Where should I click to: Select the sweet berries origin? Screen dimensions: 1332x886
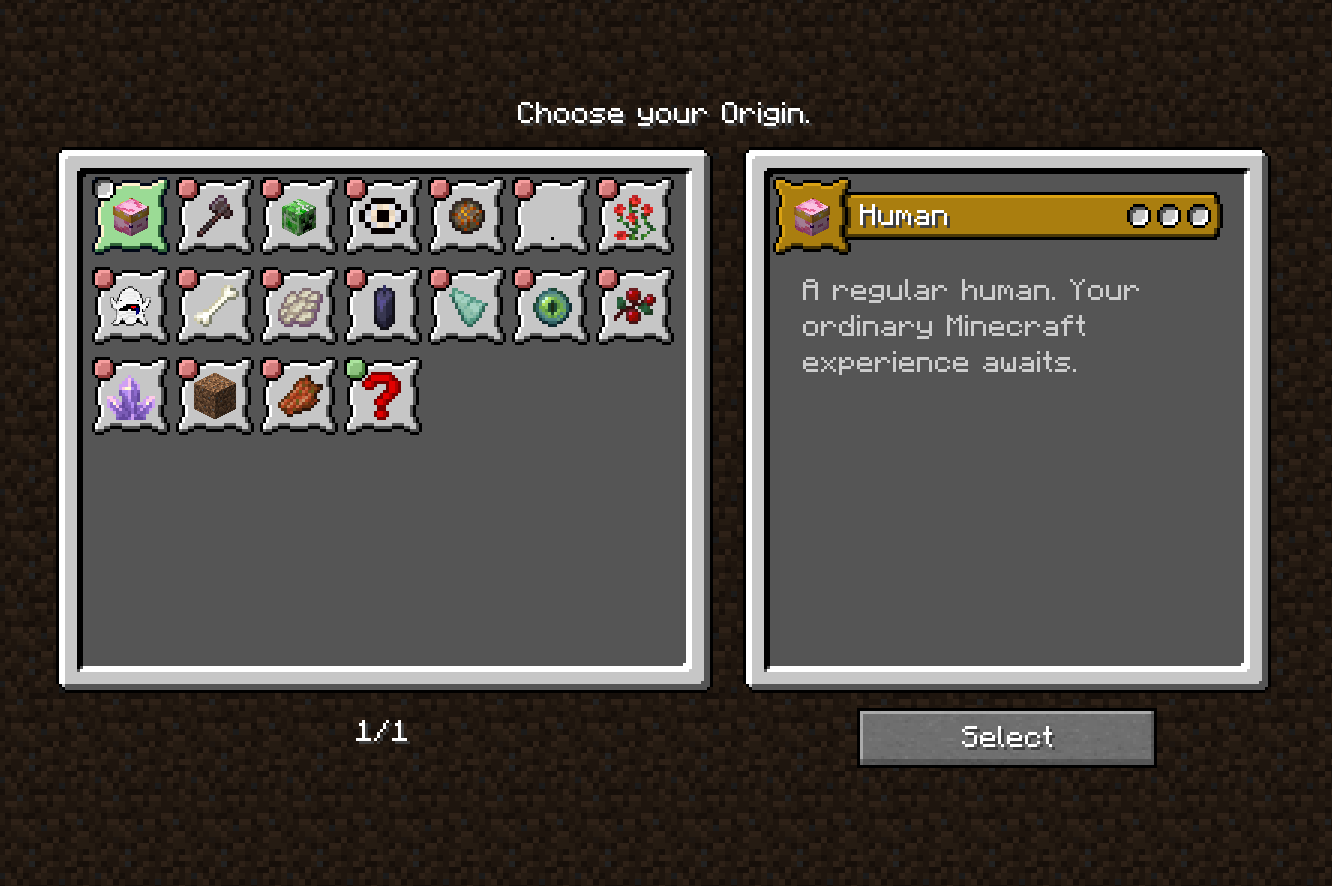(635, 306)
